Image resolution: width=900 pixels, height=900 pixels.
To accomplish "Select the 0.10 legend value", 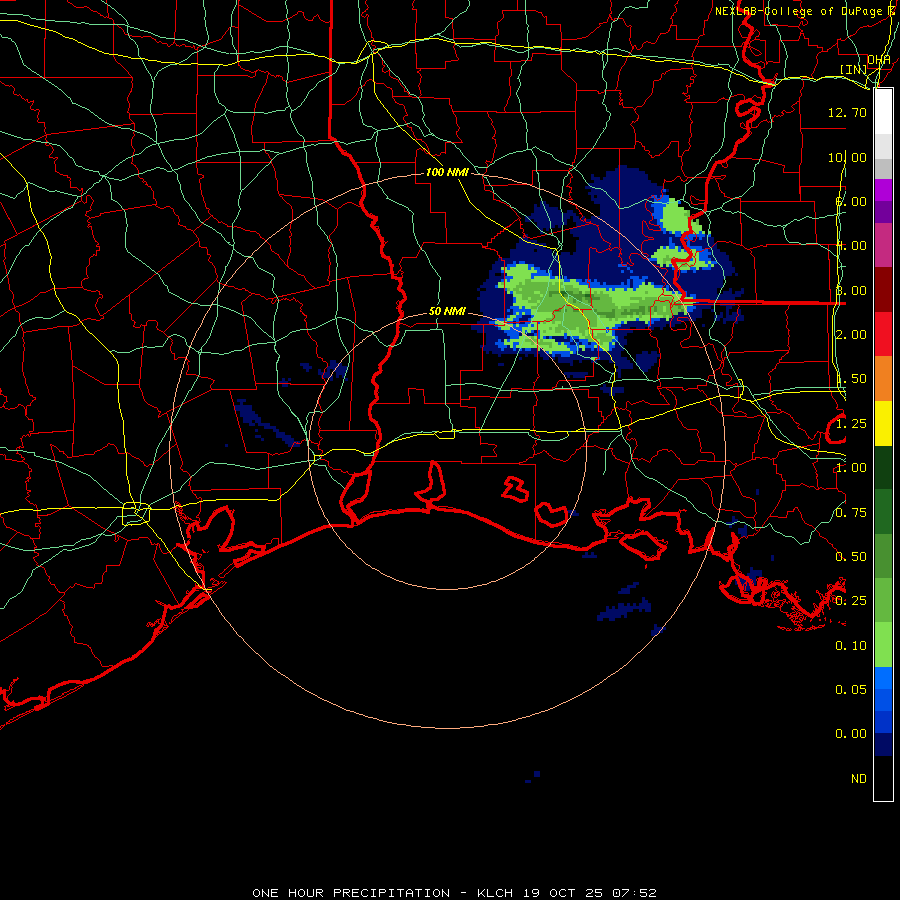I will coord(851,646).
